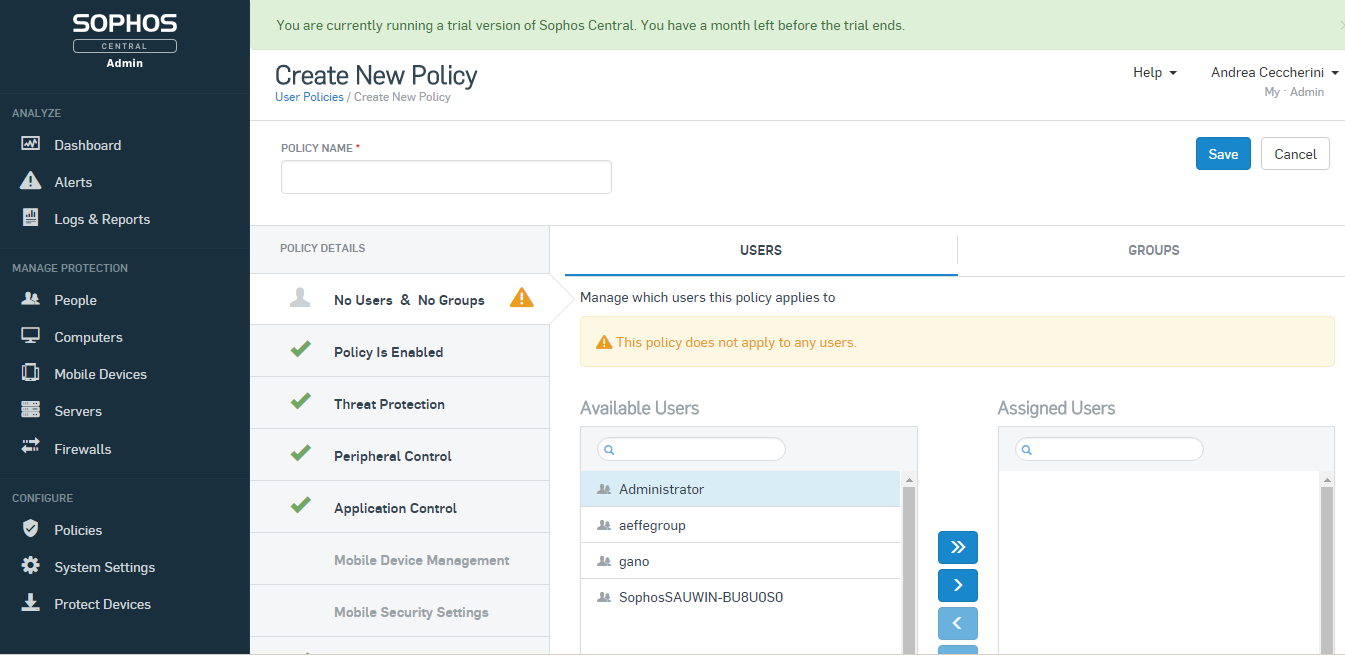Image resolution: width=1345 pixels, height=655 pixels.
Task: Open Peripheral Control policy section
Action: click(x=400, y=455)
